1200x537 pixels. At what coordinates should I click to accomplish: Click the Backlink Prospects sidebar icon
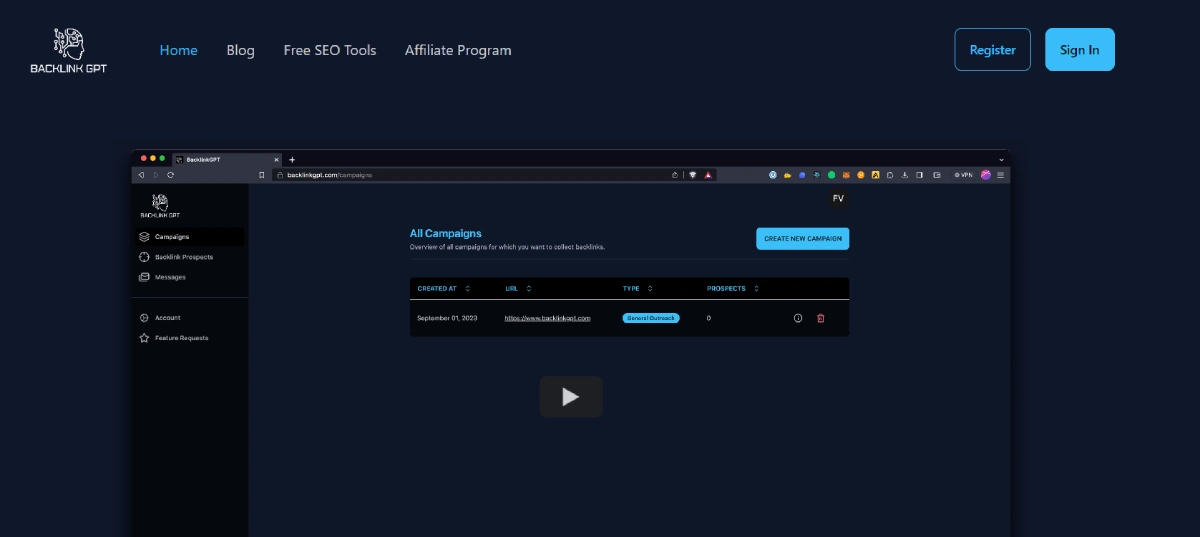145,257
